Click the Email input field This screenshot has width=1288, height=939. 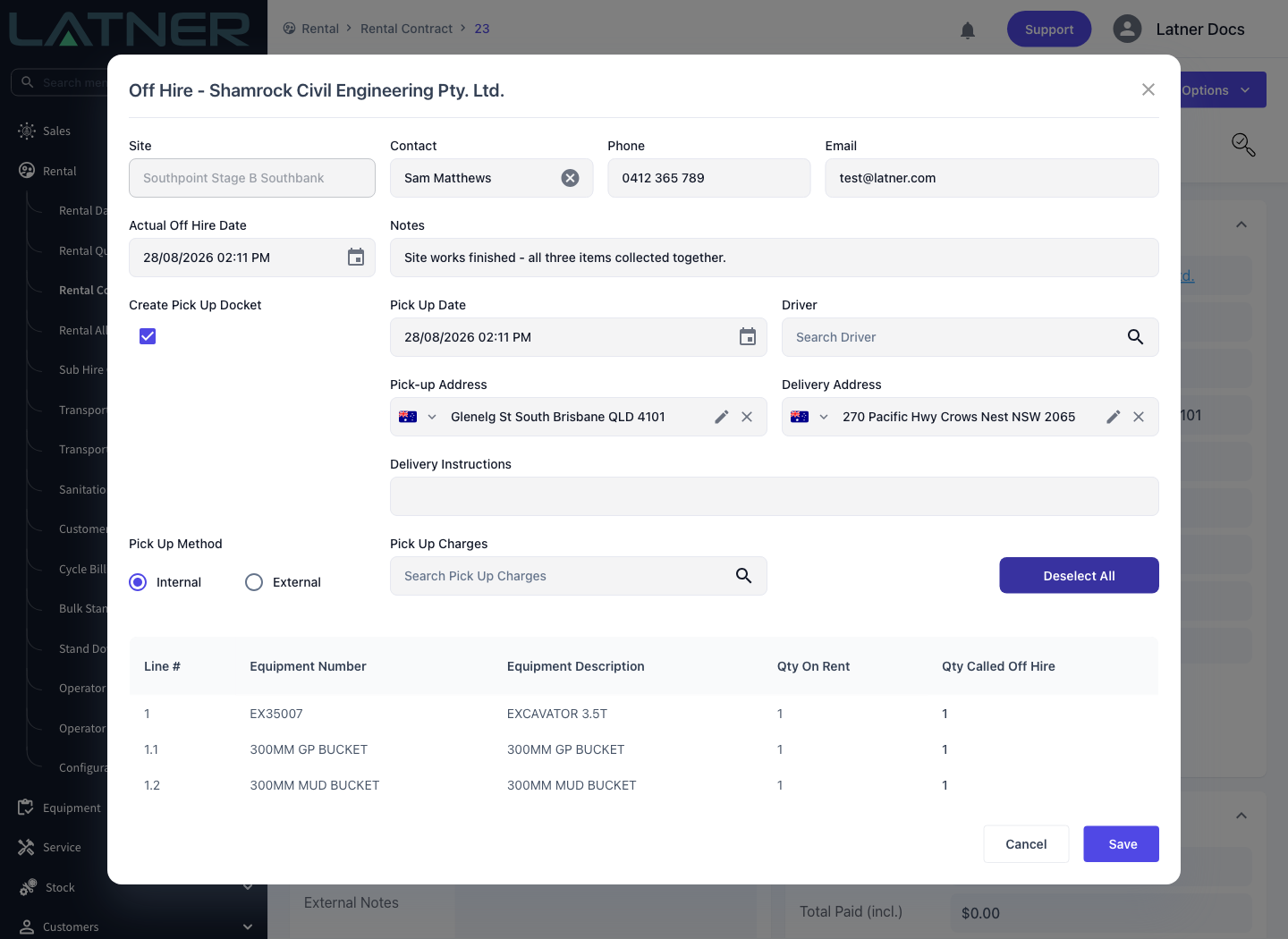point(992,178)
